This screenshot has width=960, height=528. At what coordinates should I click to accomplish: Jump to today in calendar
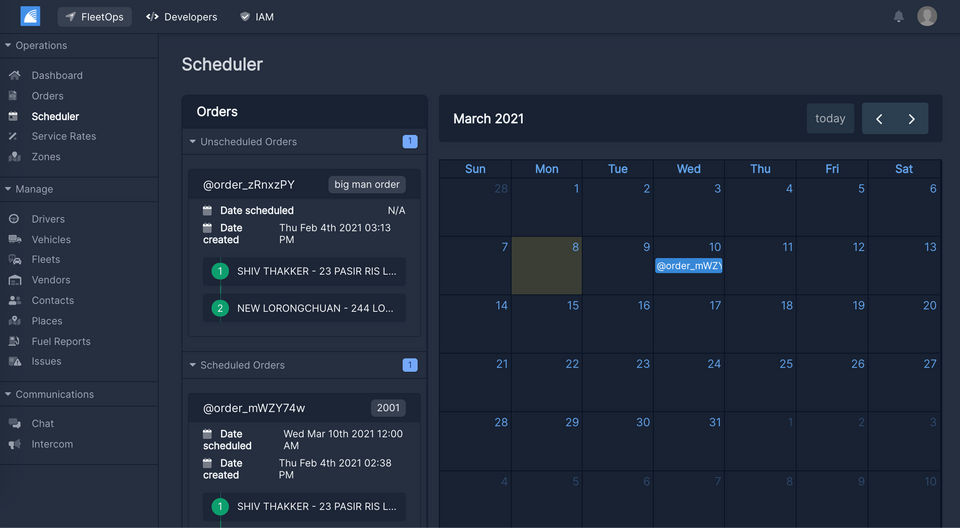pos(830,118)
